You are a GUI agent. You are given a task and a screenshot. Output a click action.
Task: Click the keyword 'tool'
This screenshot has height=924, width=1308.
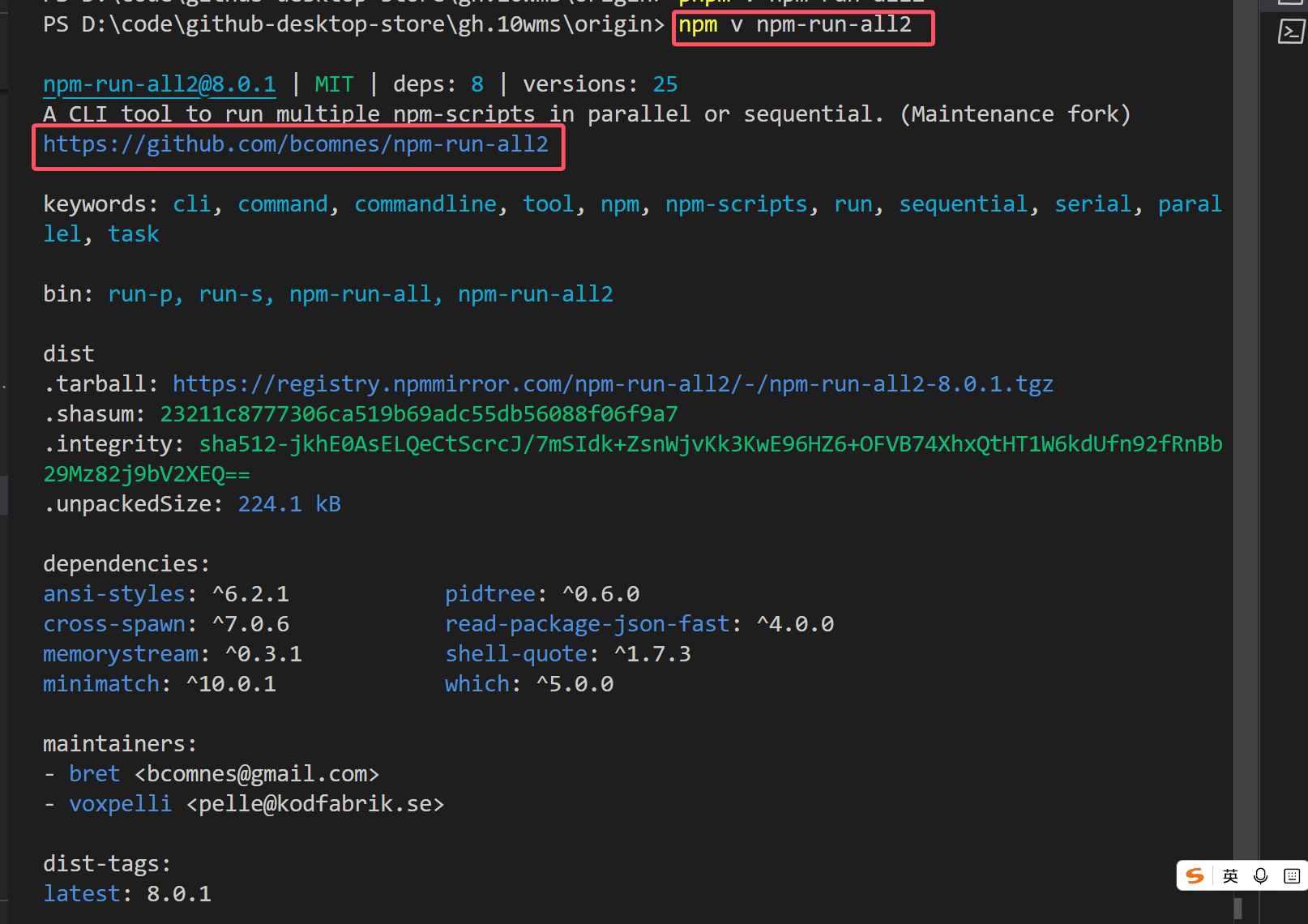click(x=548, y=204)
